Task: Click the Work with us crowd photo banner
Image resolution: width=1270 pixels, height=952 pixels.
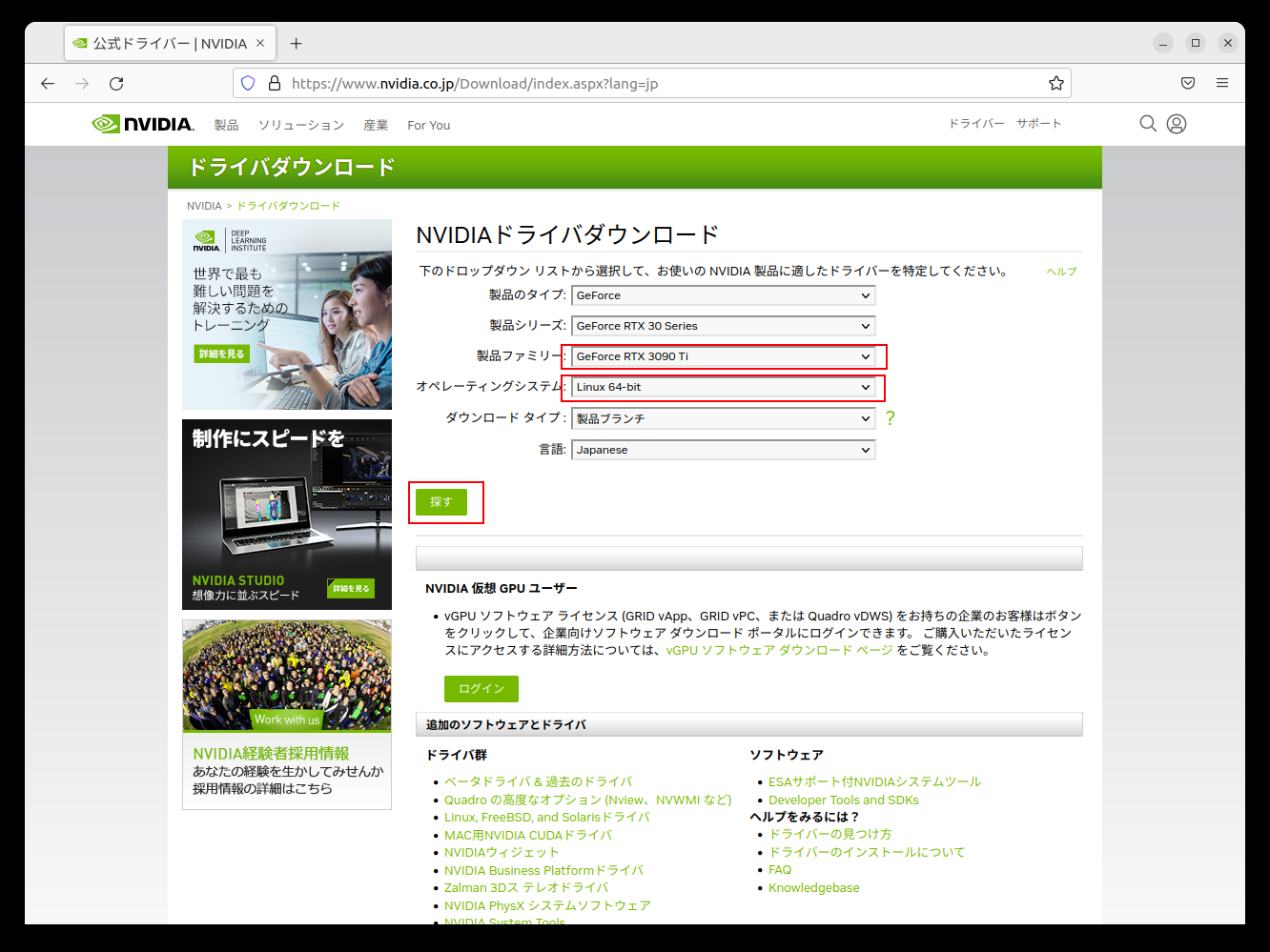Action: [x=287, y=677]
